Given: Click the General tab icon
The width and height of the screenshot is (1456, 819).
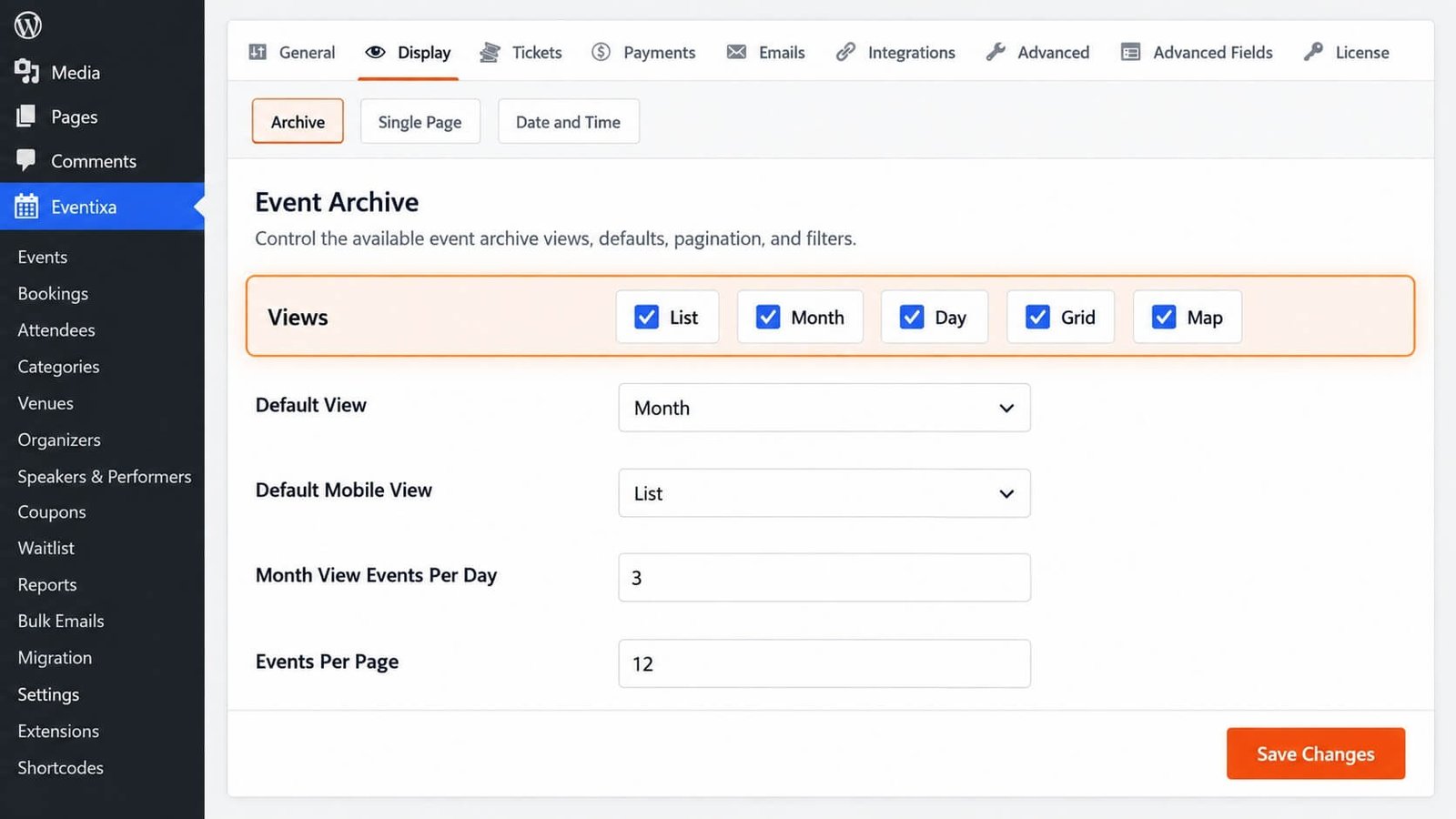Looking at the screenshot, I should tap(258, 52).
